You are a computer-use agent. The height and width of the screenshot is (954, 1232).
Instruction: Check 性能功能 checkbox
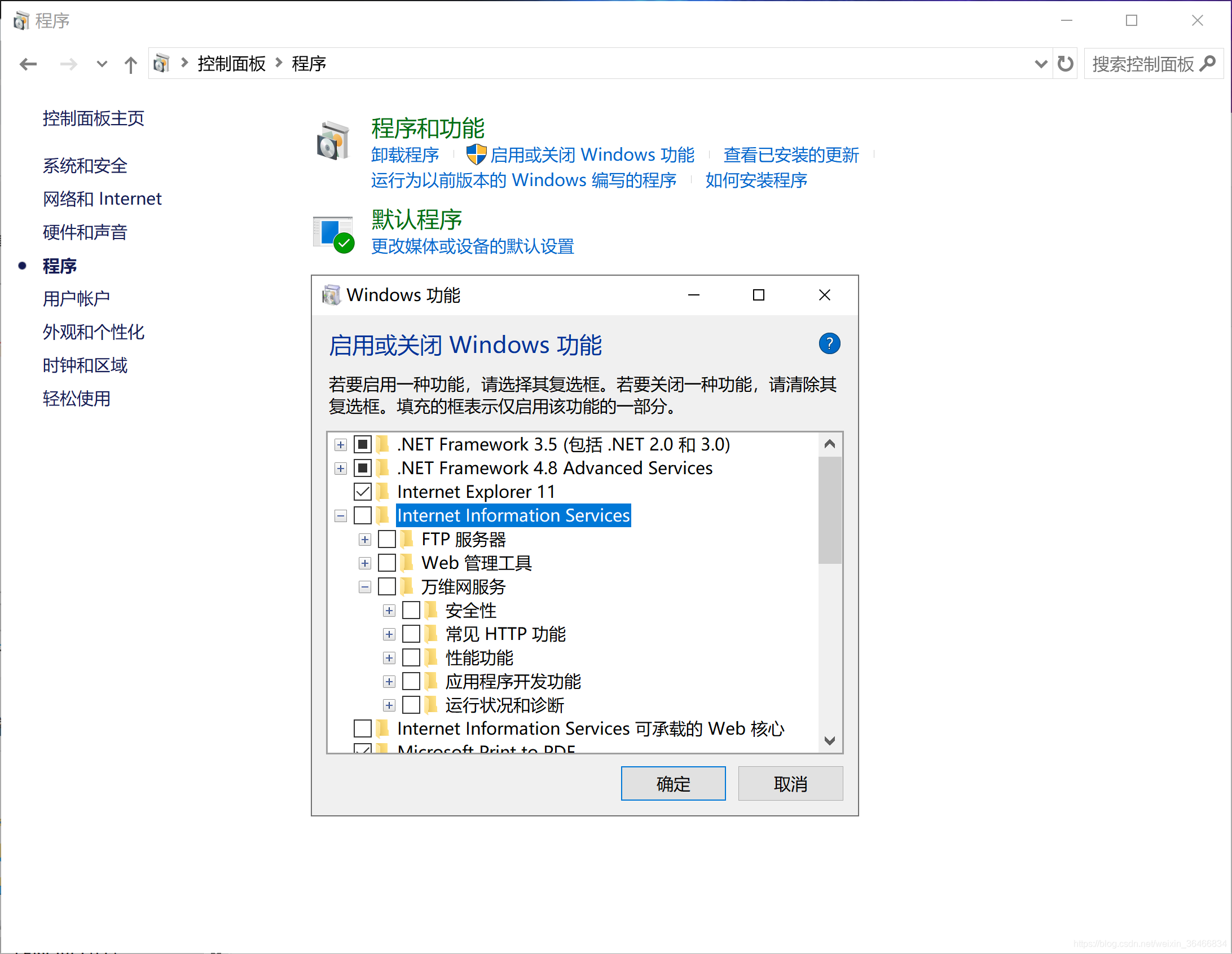[411, 658]
